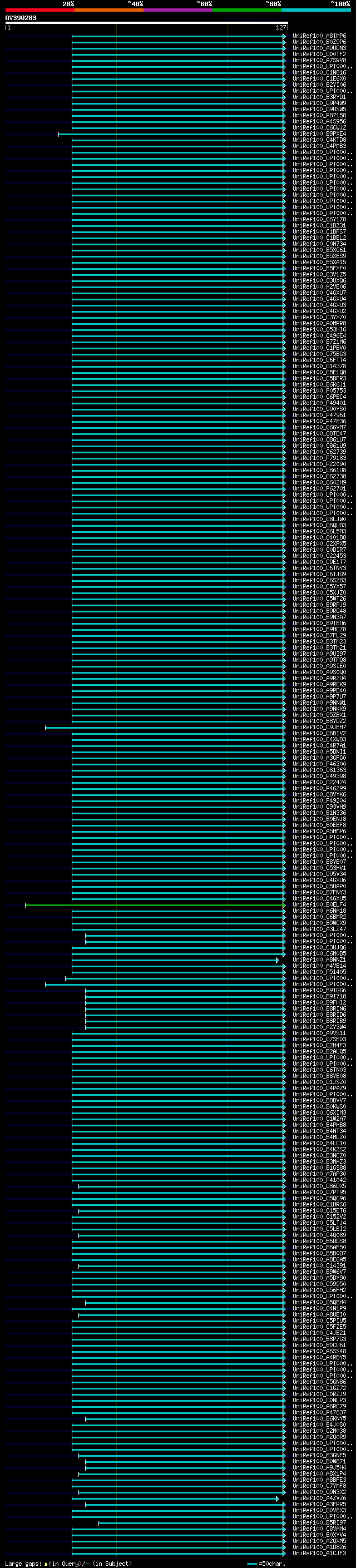The width and height of the screenshot is (356, 1568).
Task: Select hit label UniRef100_P87158
Action: click(319, 115)
